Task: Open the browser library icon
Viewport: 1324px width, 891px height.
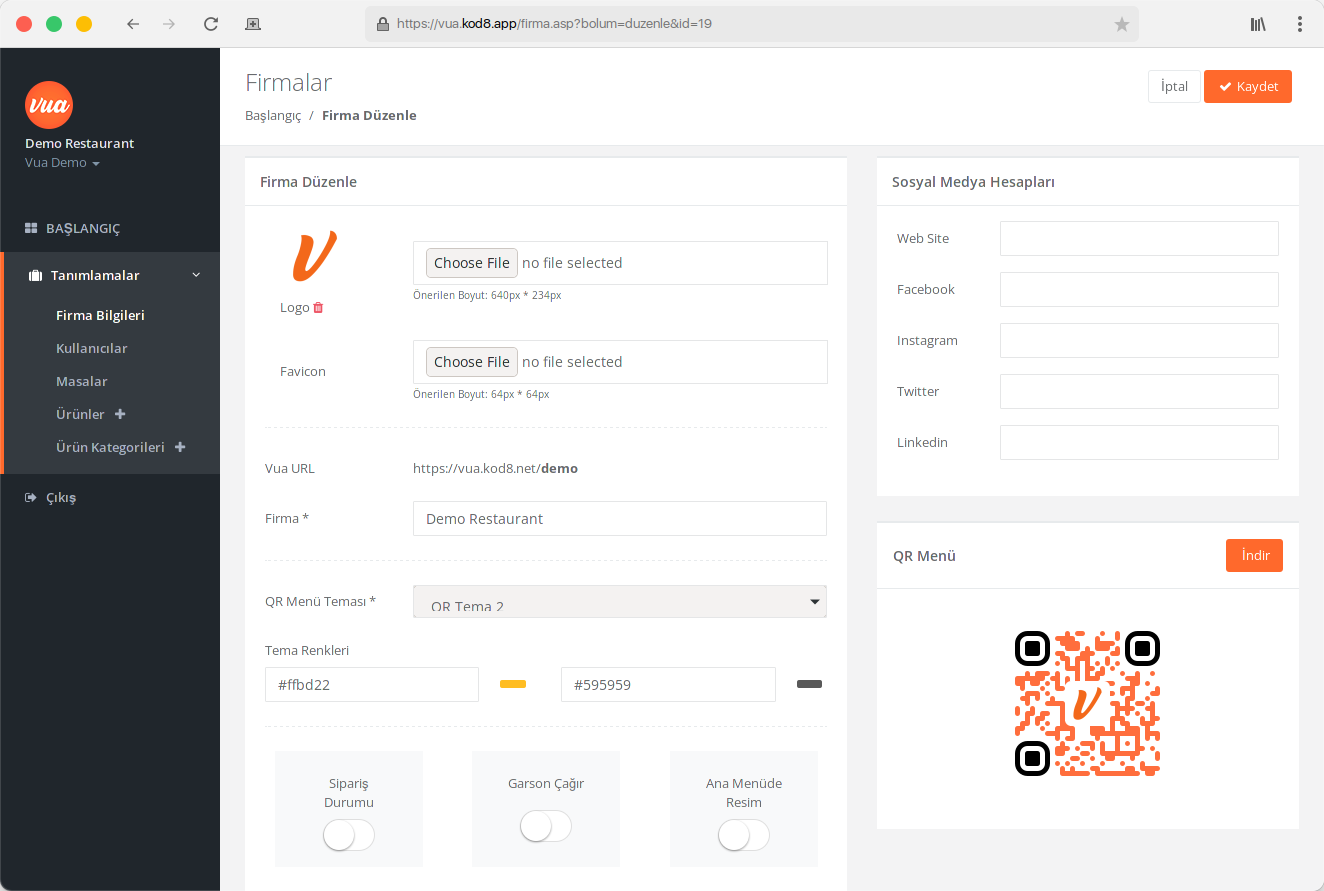Action: [x=1258, y=24]
